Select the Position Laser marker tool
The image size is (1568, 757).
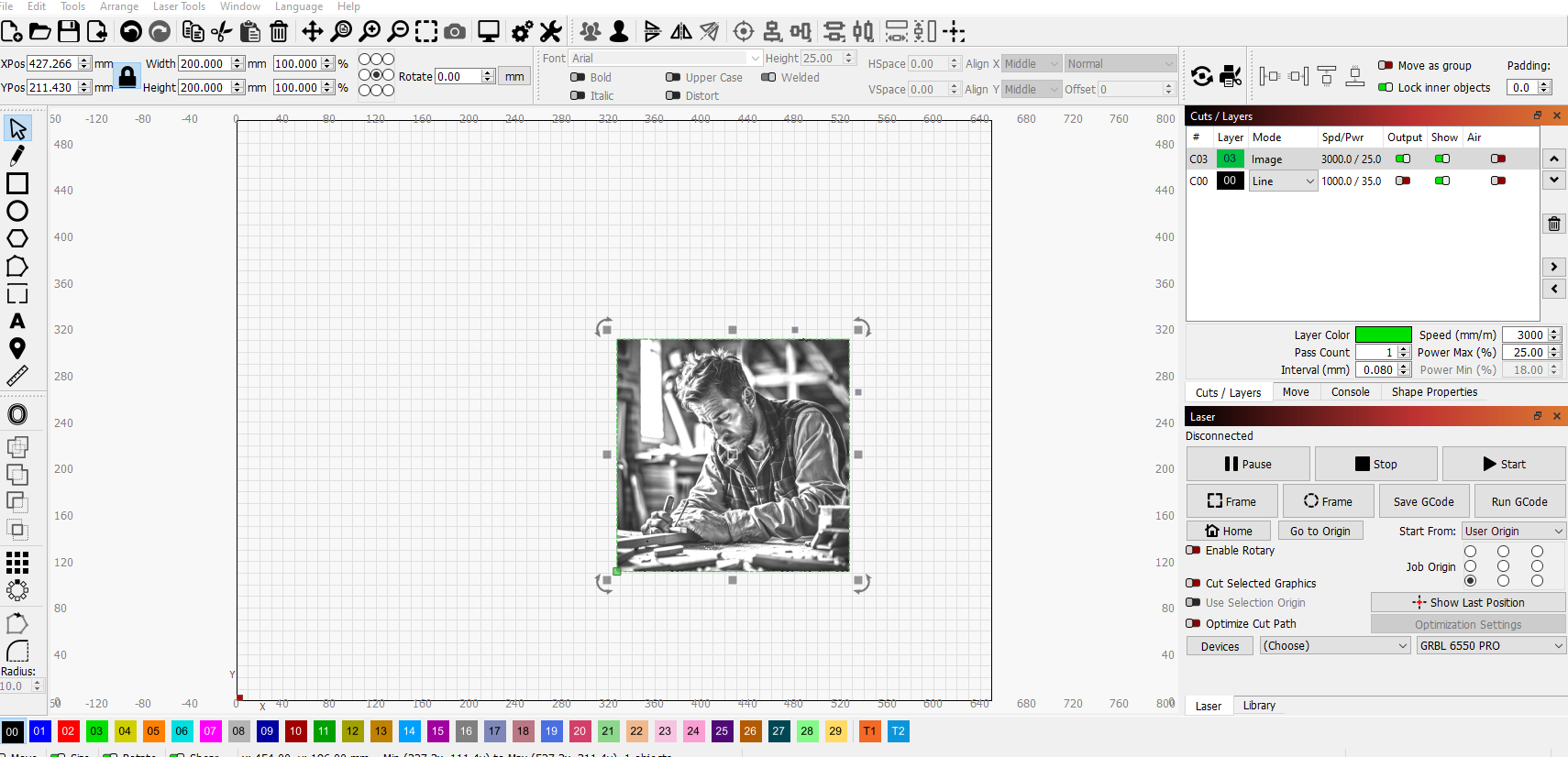point(17,348)
